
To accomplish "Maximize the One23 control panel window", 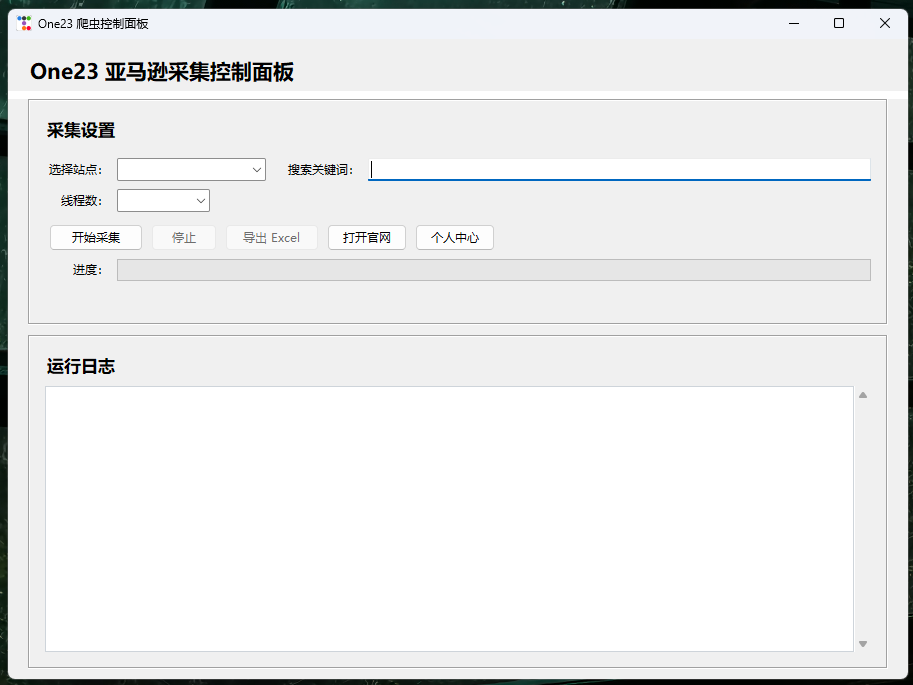I will (x=839, y=23).
